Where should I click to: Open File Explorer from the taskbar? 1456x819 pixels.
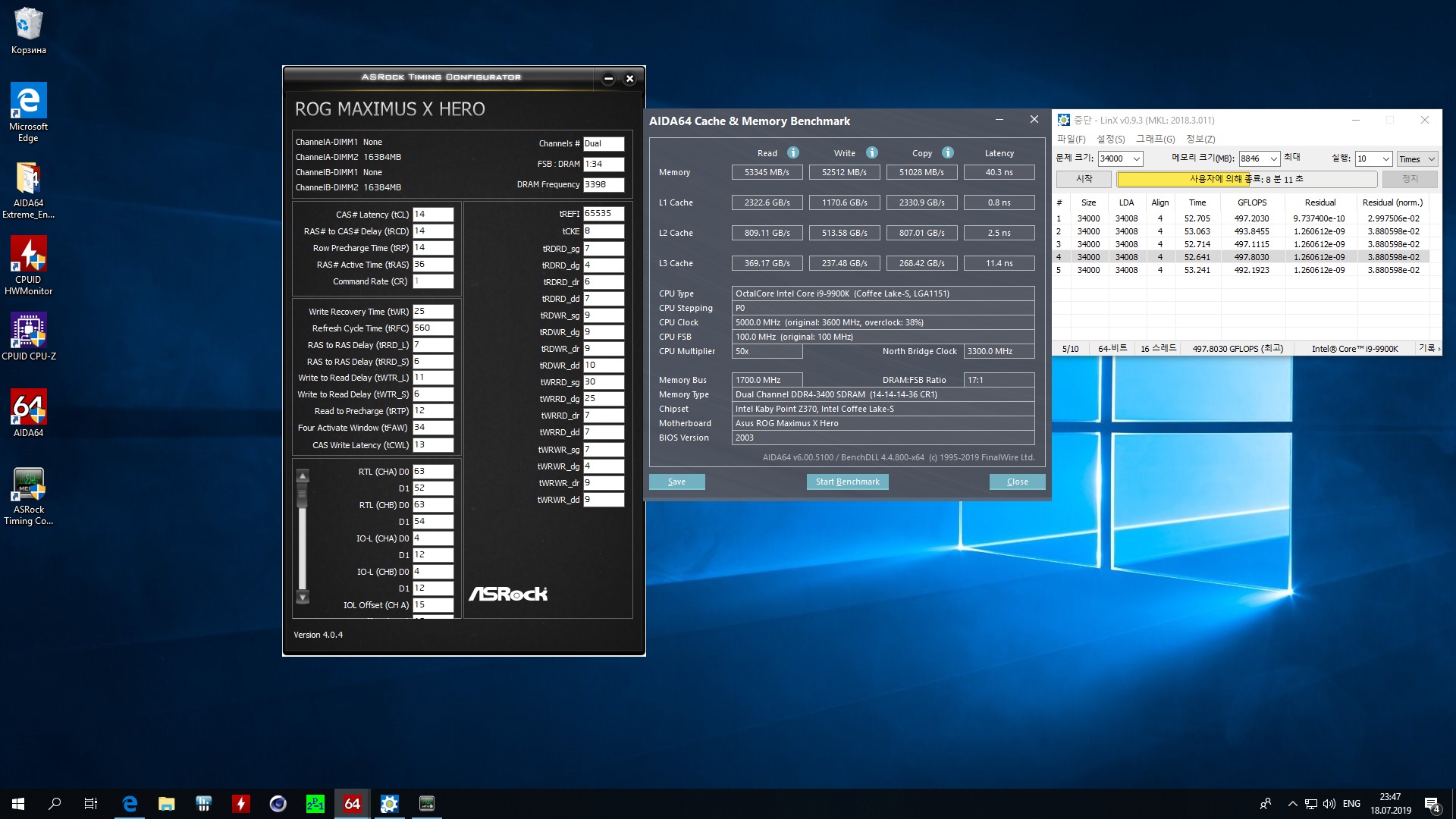click(x=167, y=804)
